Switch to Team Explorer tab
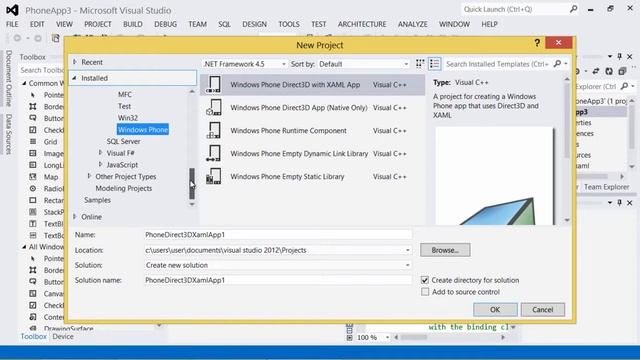 pos(606,187)
